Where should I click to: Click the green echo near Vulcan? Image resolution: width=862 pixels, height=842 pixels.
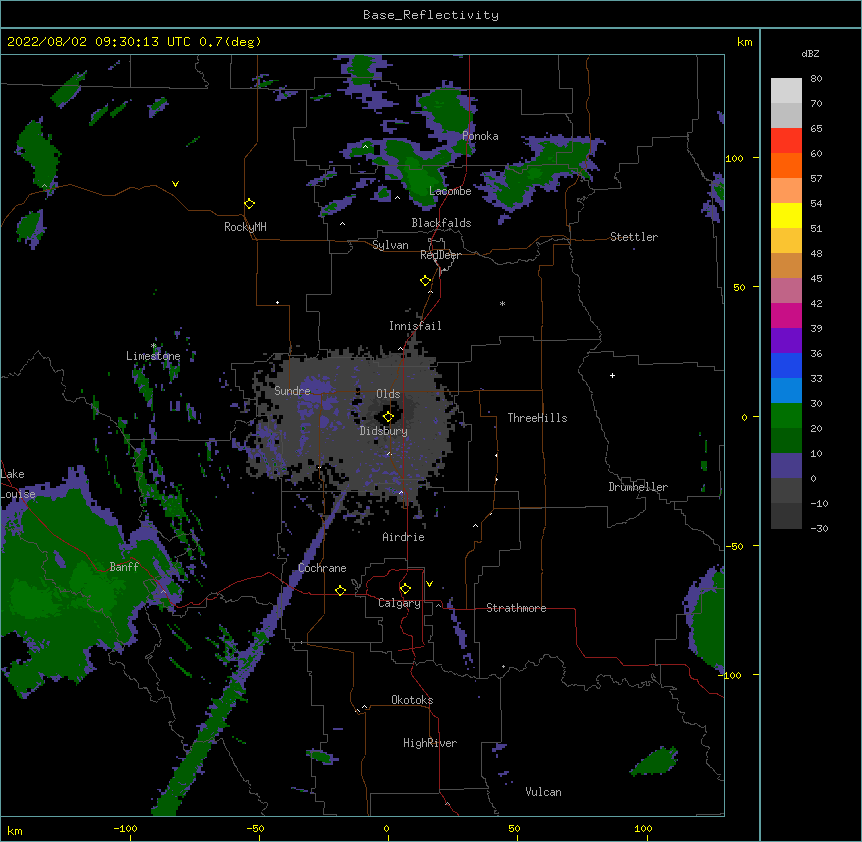tap(654, 762)
